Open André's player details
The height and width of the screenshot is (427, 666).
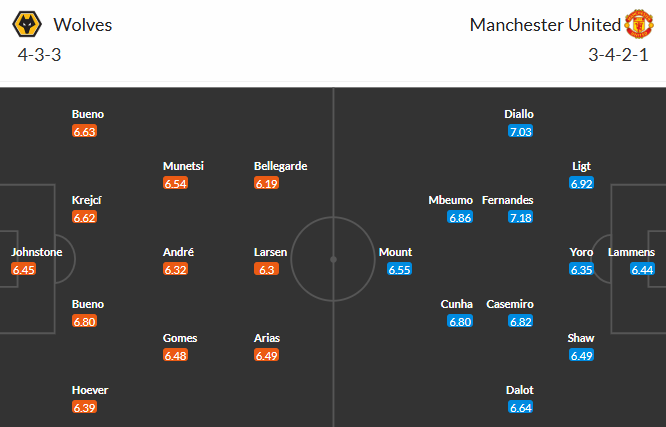(x=178, y=252)
